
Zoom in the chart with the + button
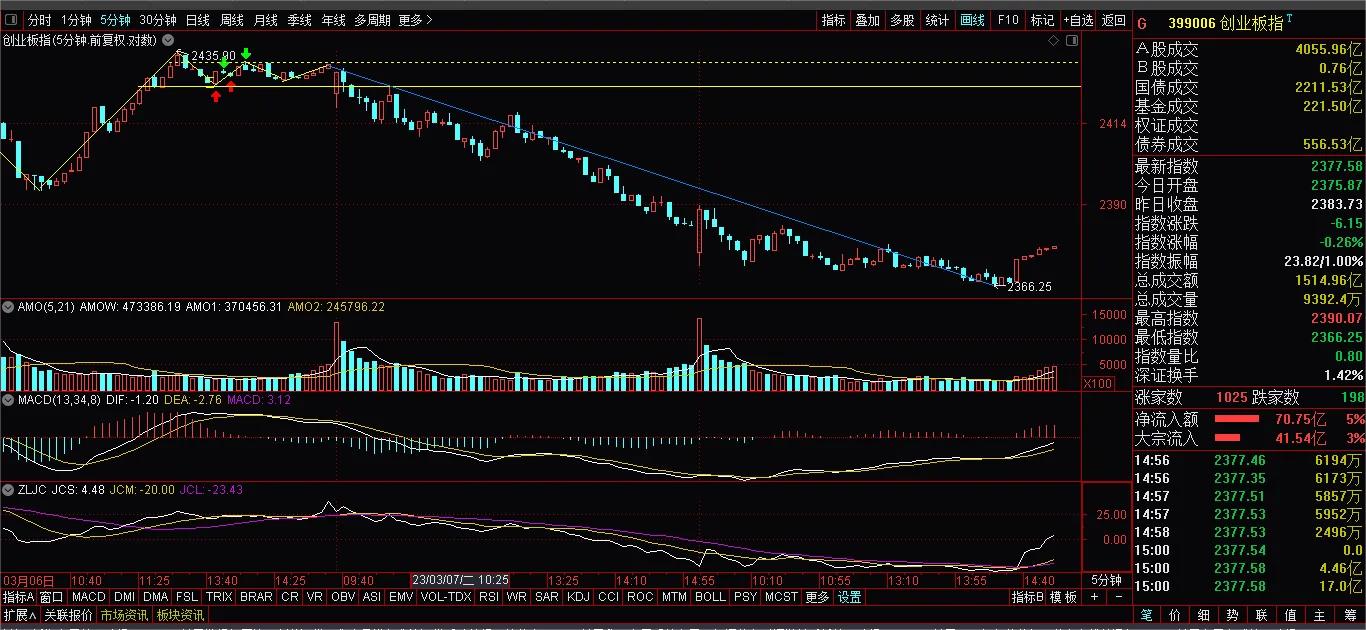pos(1094,597)
